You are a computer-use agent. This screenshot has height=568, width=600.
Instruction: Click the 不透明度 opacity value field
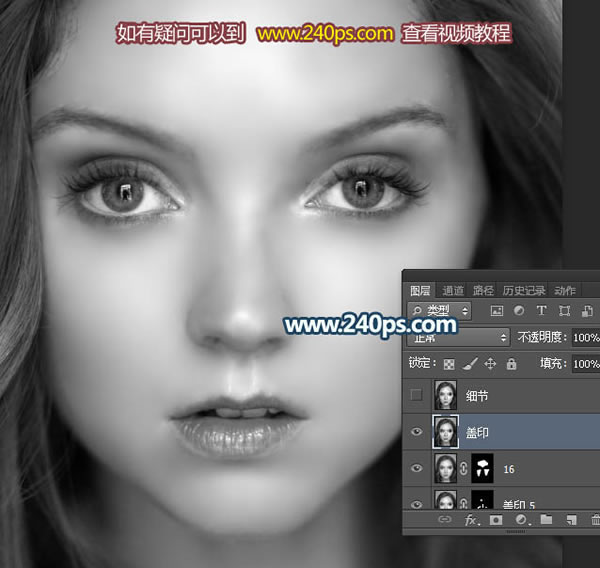(x=586, y=337)
